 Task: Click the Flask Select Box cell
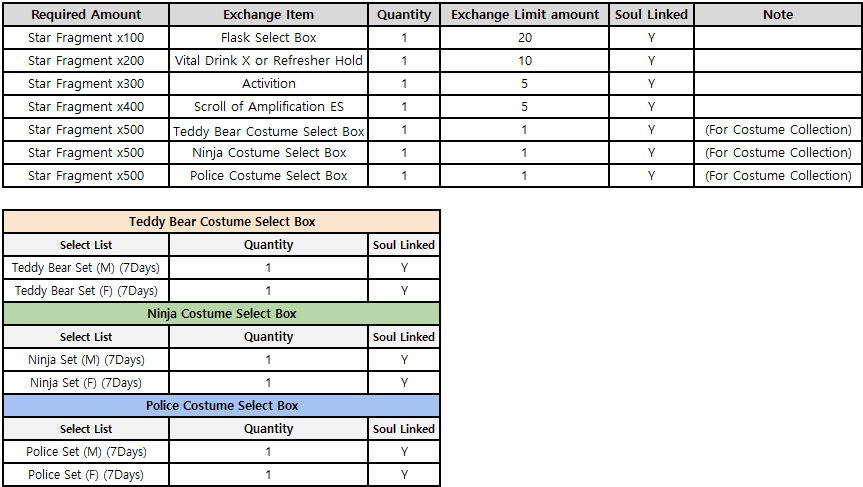click(x=269, y=38)
